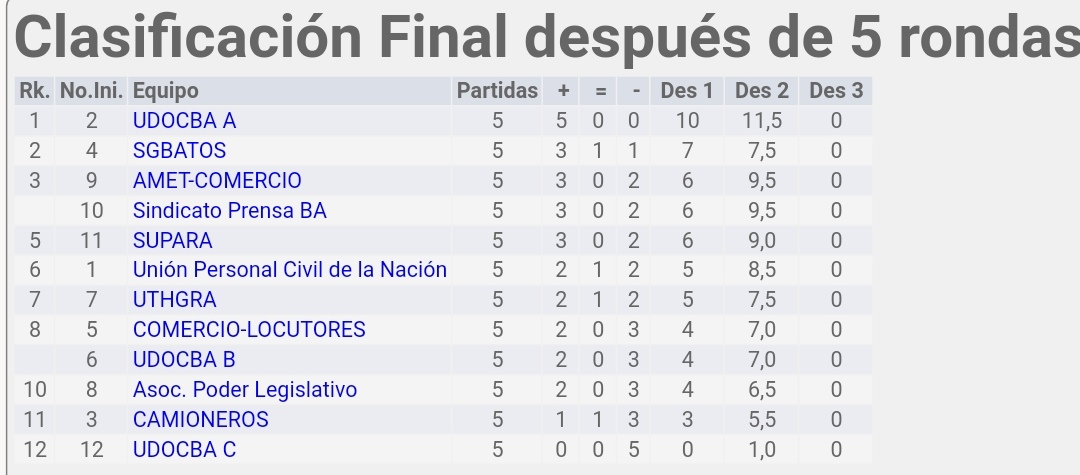Click the Rk. column header
The image size is (1080, 475).
34,91
